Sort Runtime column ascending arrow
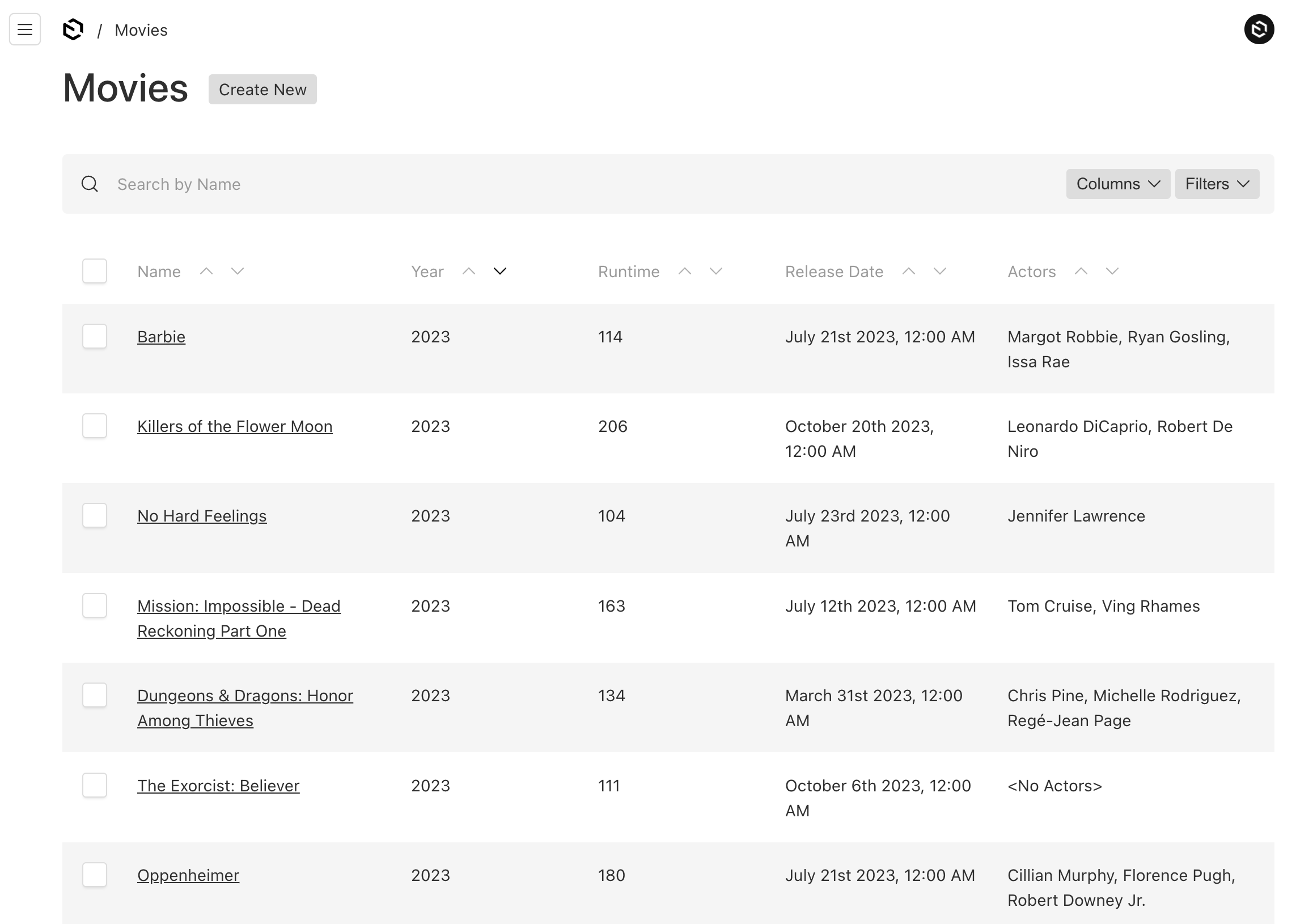1313x924 pixels. click(684, 271)
